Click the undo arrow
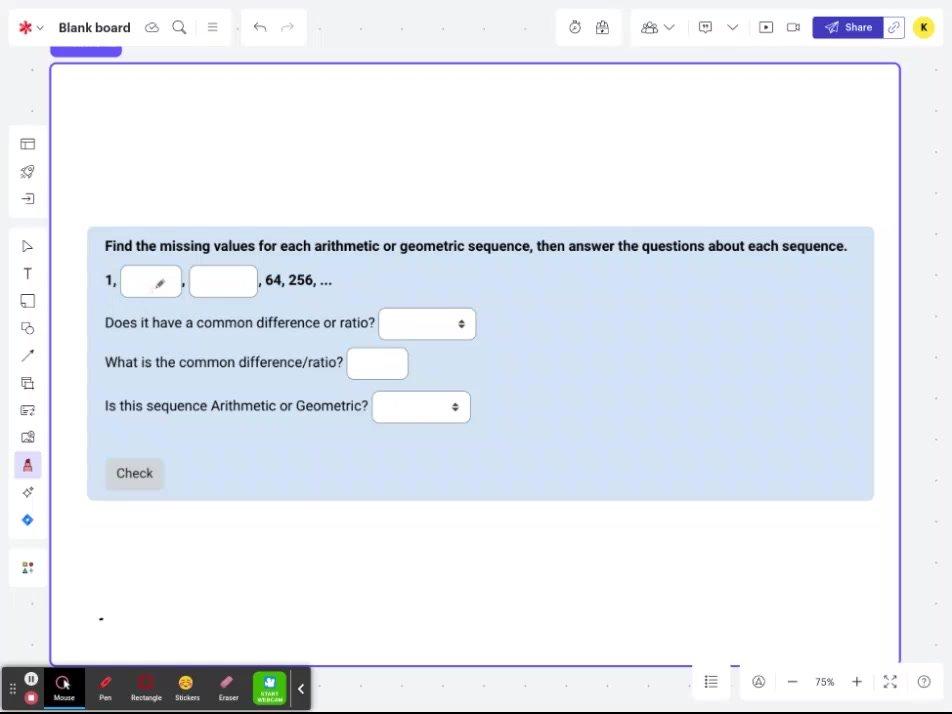This screenshot has height=714, width=952. (x=260, y=27)
